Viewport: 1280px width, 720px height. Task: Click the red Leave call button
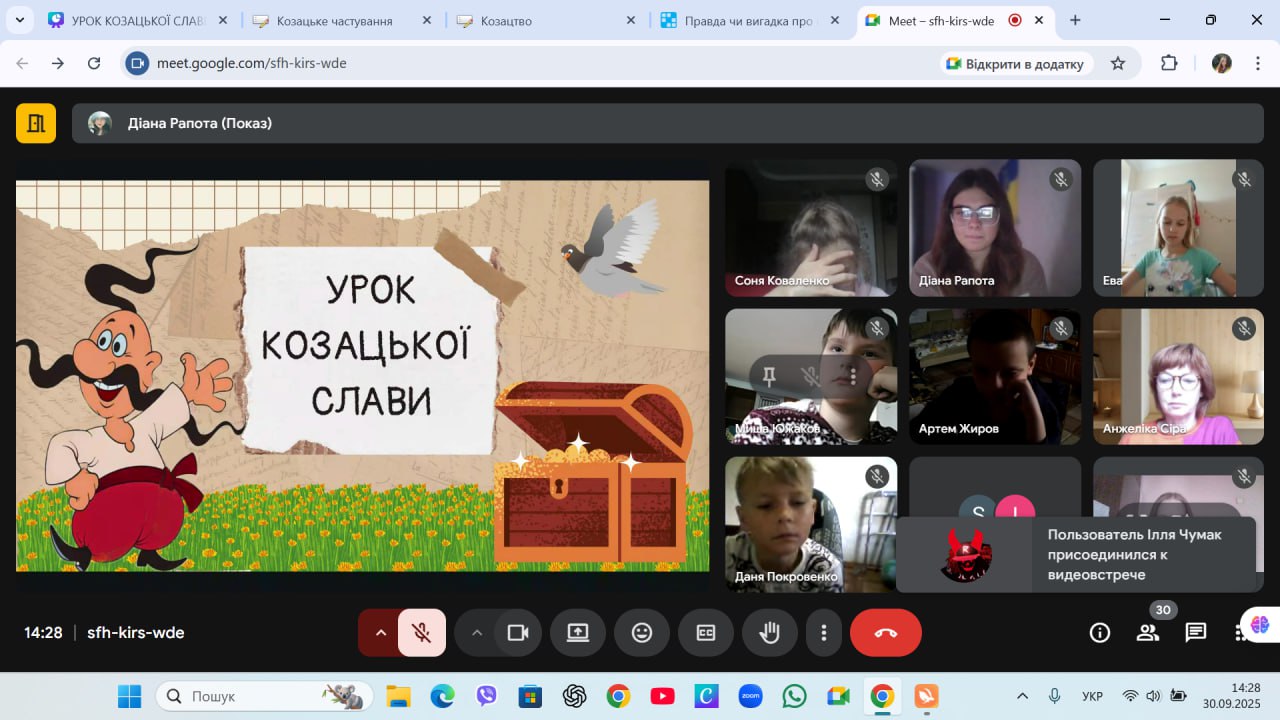pyautogui.click(x=885, y=633)
